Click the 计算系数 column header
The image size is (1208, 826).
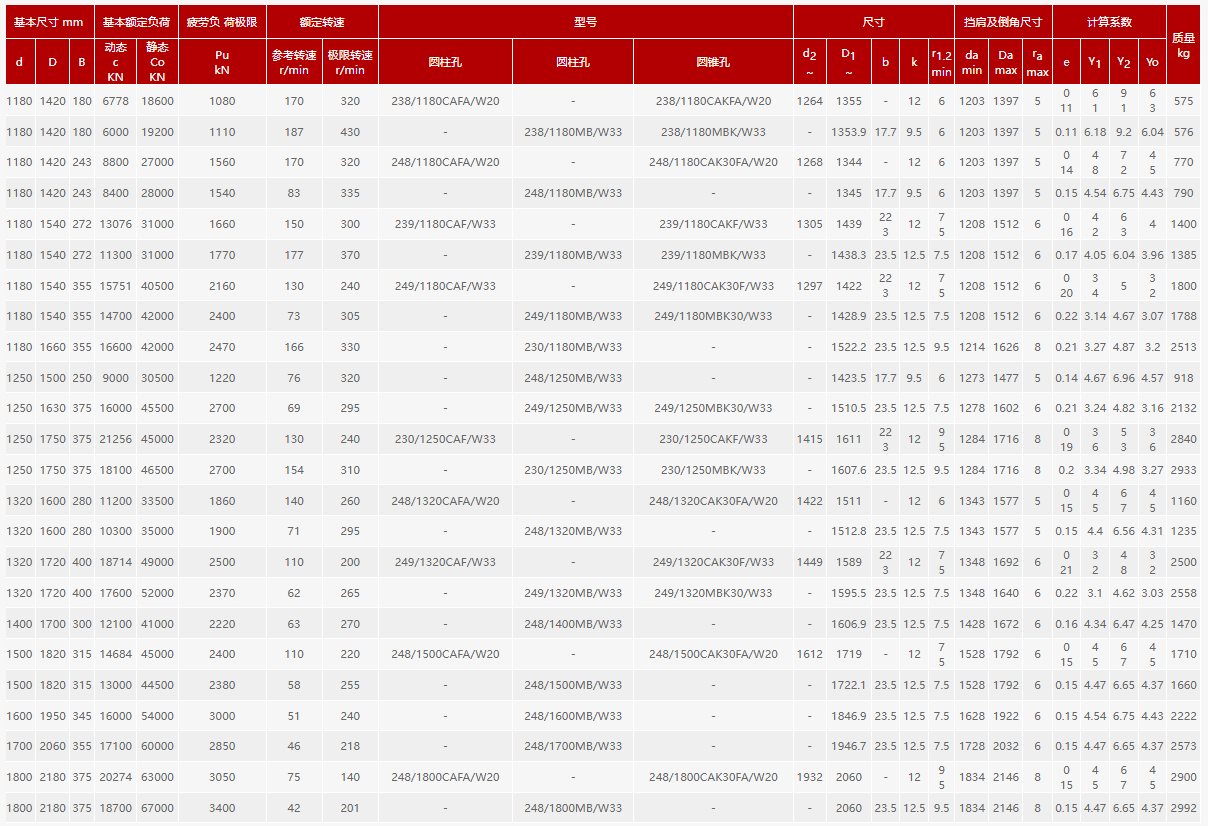click(1109, 21)
